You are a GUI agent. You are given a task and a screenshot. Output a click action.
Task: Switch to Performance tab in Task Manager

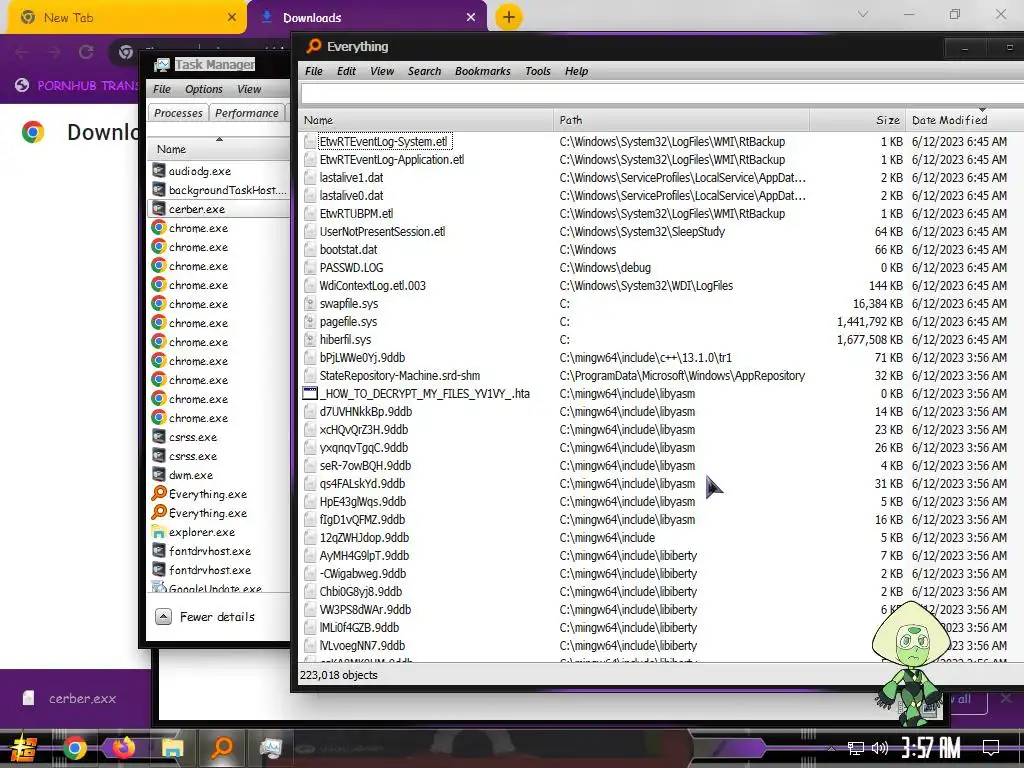[x=247, y=113]
